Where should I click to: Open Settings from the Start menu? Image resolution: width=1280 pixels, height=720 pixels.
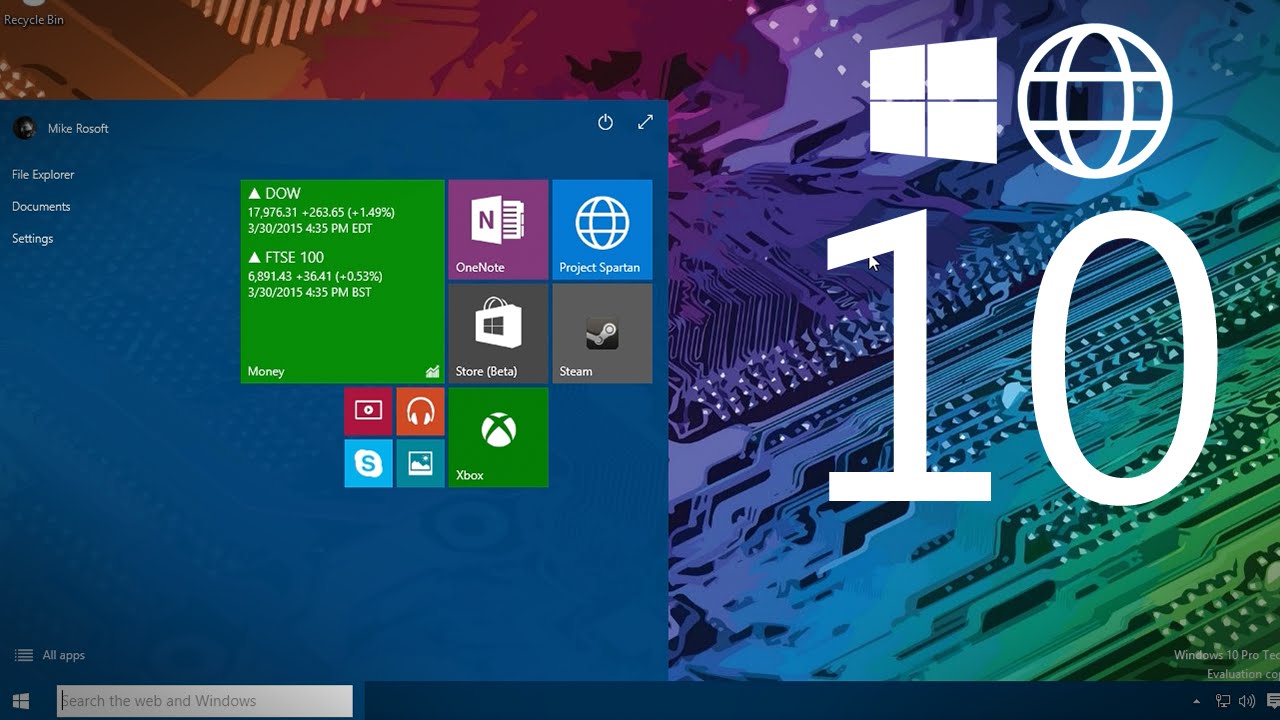pos(32,238)
